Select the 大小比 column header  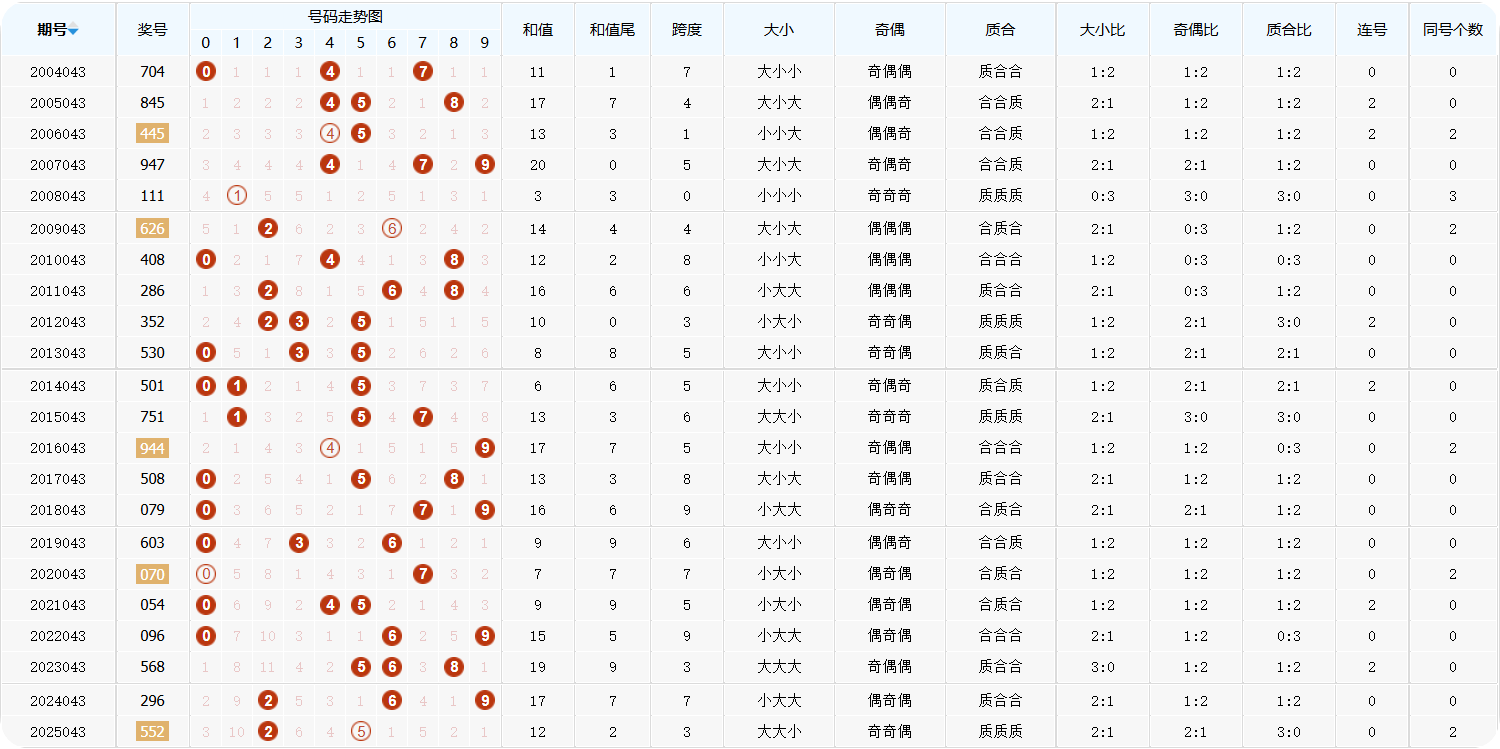pyautogui.click(x=1102, y=30)
